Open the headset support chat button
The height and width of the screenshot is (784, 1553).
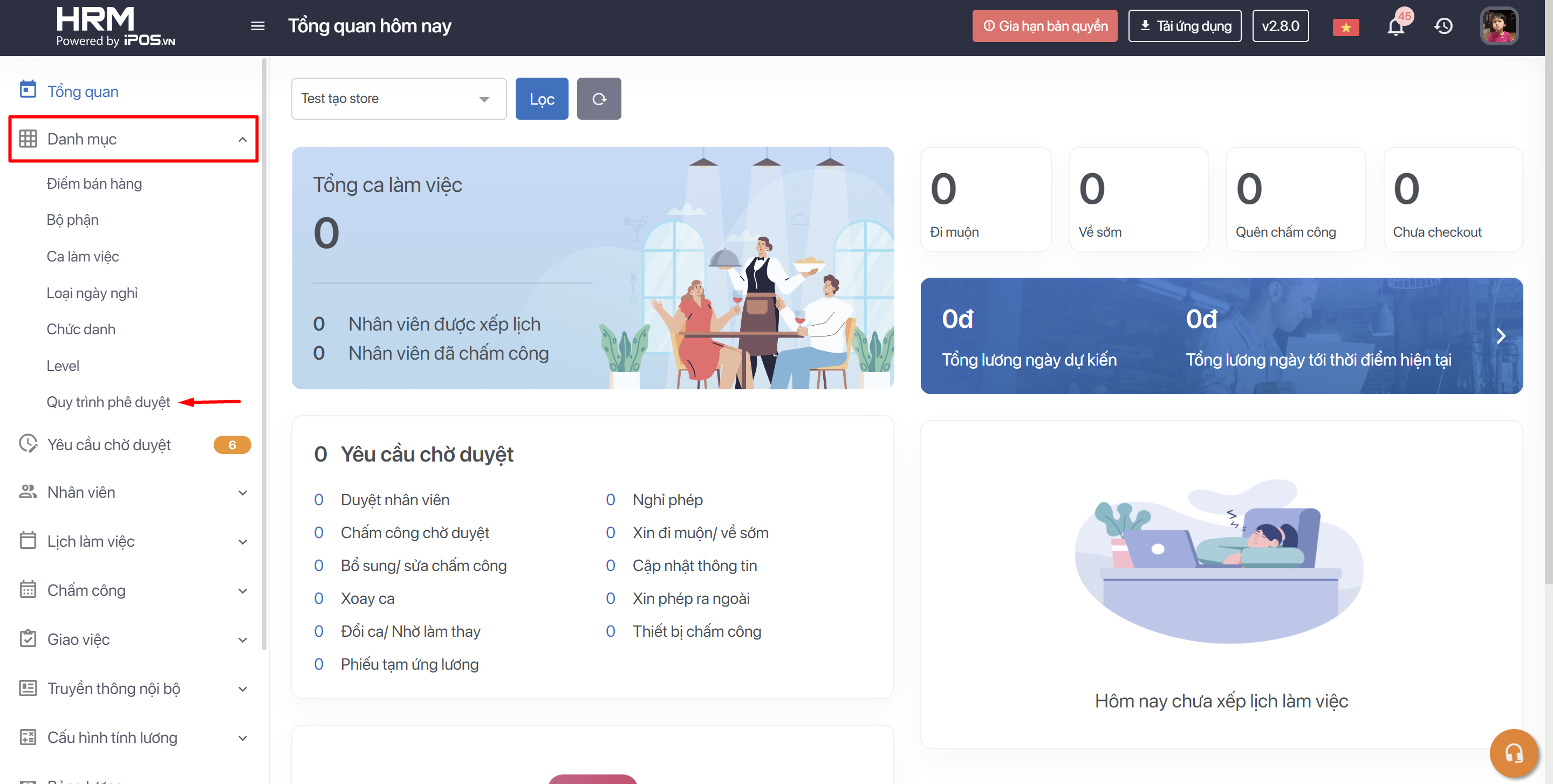click(x=1513, y=752)
